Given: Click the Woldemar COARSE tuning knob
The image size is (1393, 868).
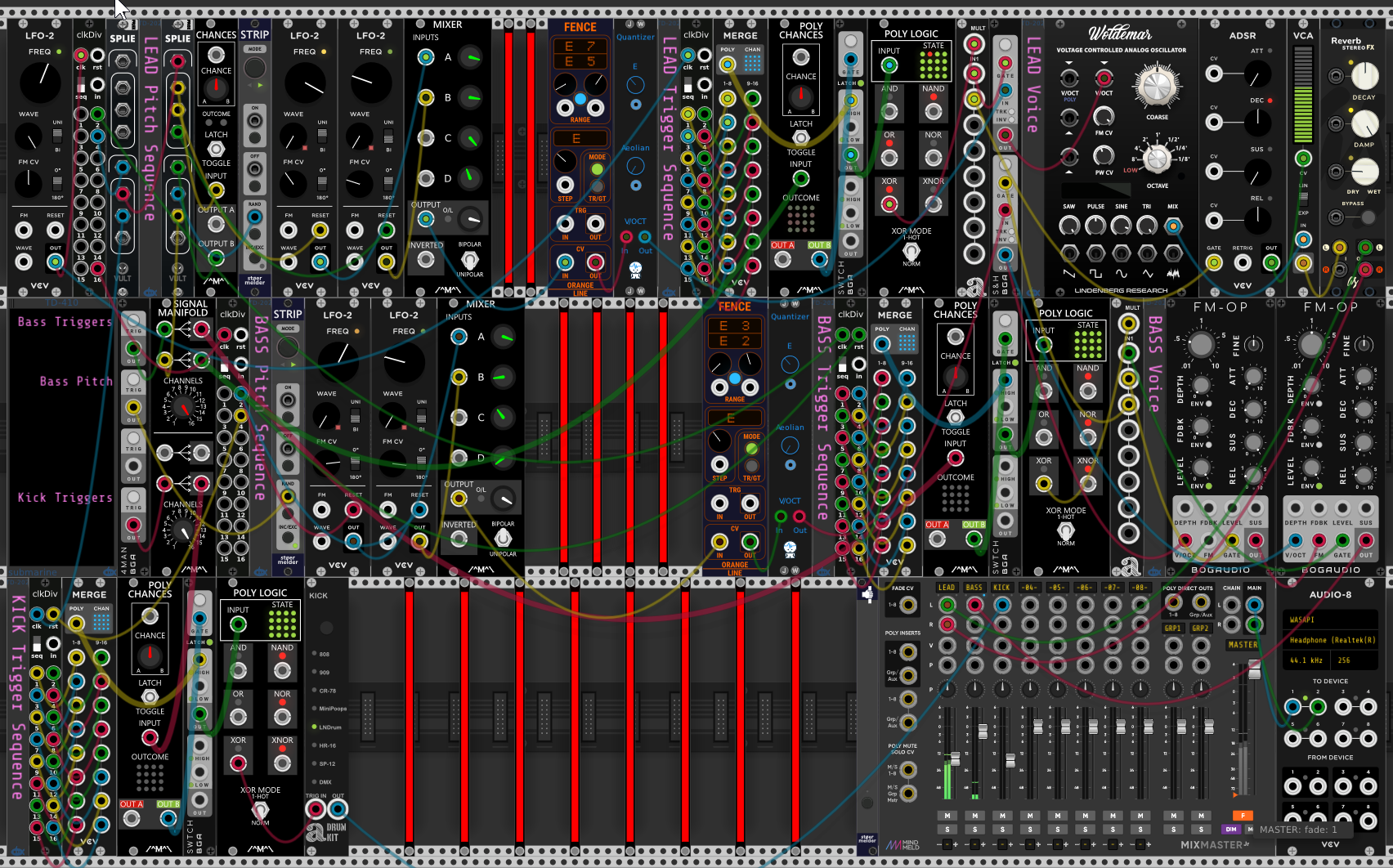Looking at the screenshot, I should coord(1157,86).
